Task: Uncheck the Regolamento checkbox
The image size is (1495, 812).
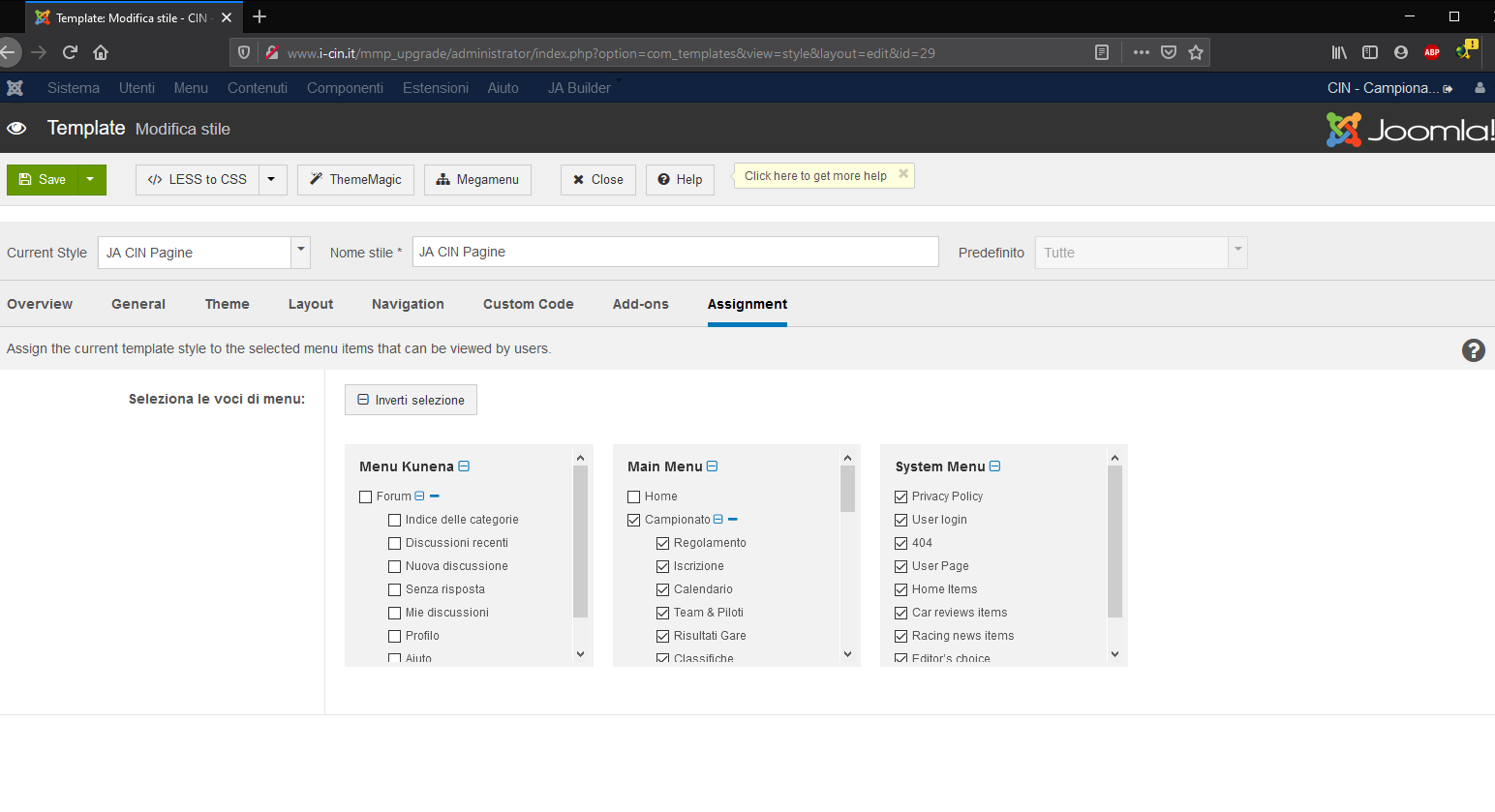Action: (663, 543)
